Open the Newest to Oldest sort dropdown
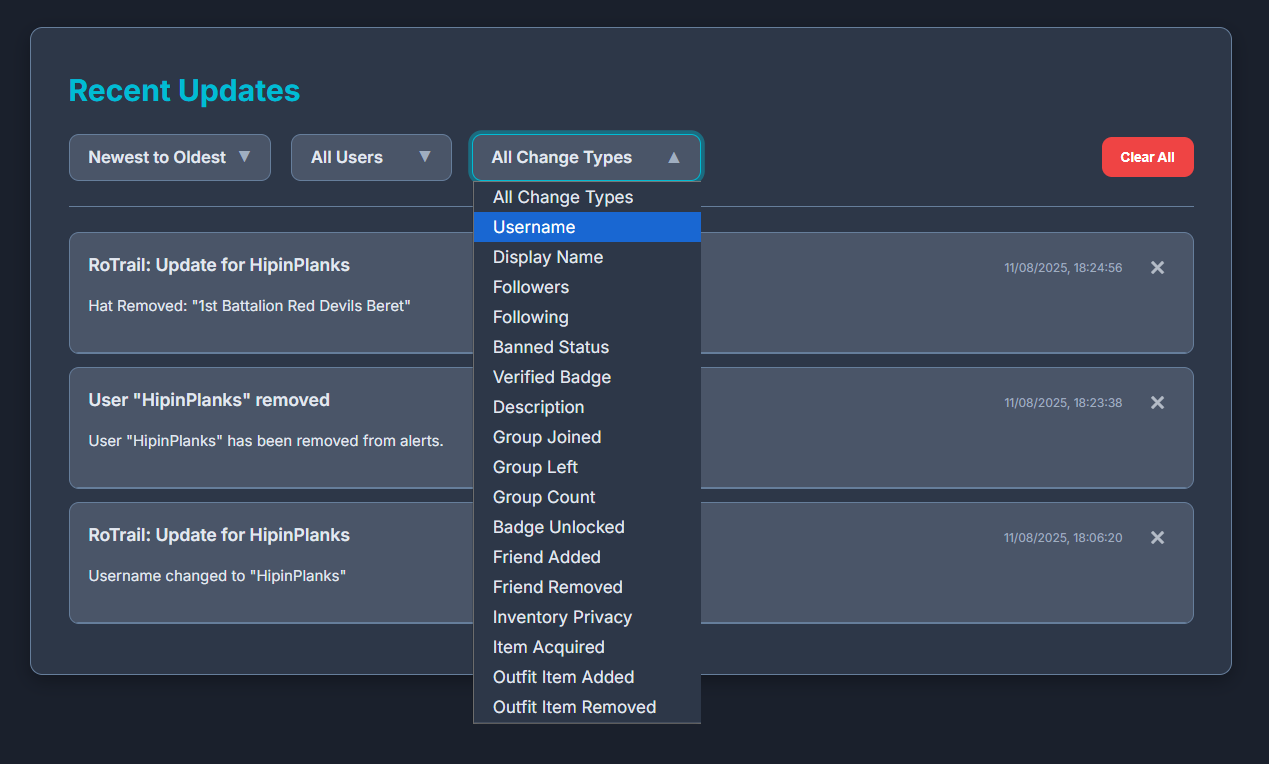The image size is (1269, 764). tap(170, 157)
